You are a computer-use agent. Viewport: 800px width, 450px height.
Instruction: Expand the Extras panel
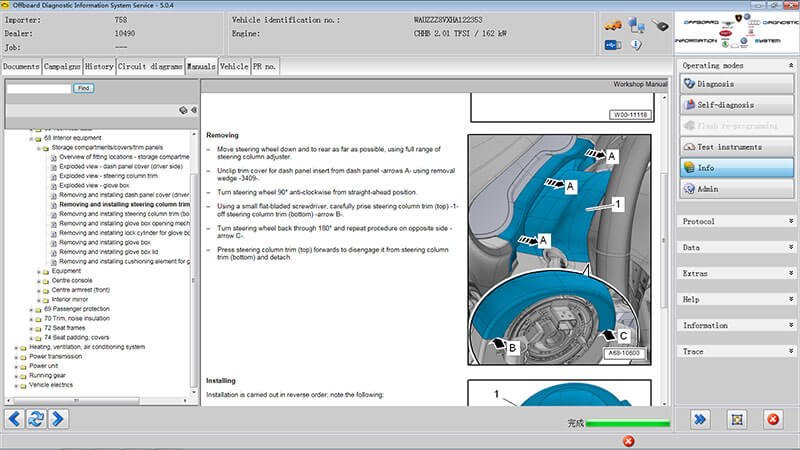pyautogui.click(x=791, y=273)
